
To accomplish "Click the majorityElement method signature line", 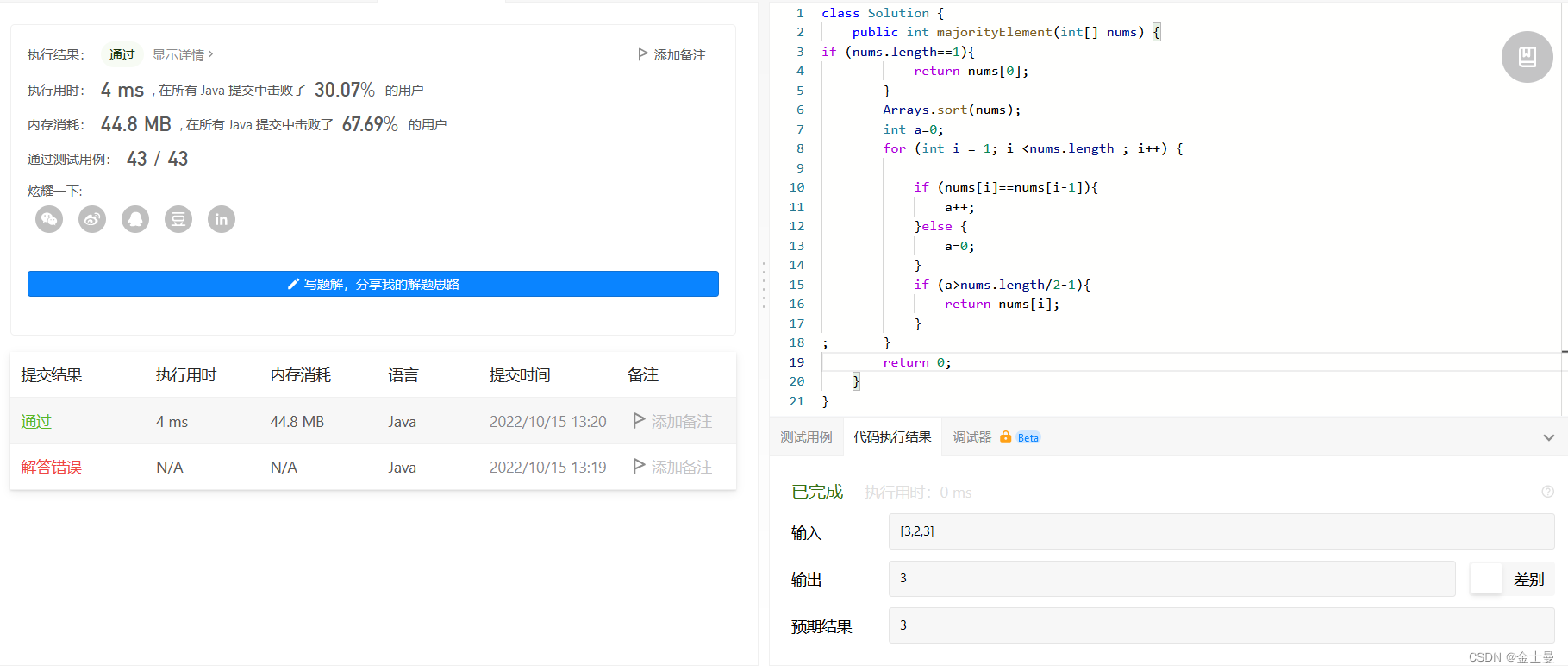I will click(1006, 32).
